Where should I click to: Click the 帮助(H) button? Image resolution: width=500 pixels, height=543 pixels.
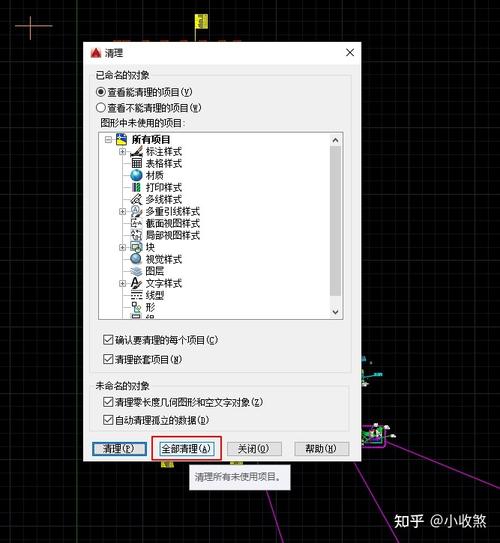(321, 449)
